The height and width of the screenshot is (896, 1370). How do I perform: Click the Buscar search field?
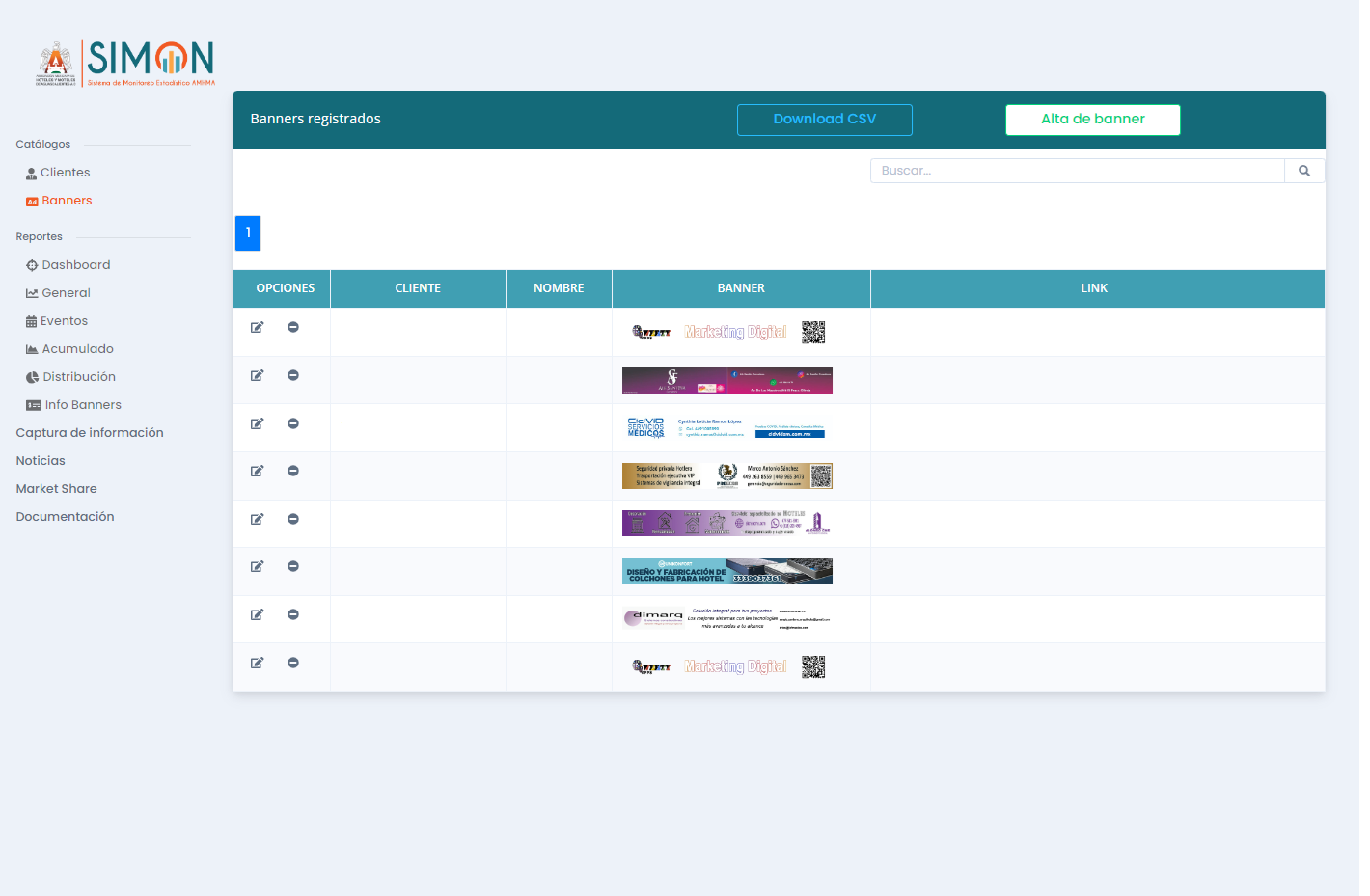(1077, 171)
